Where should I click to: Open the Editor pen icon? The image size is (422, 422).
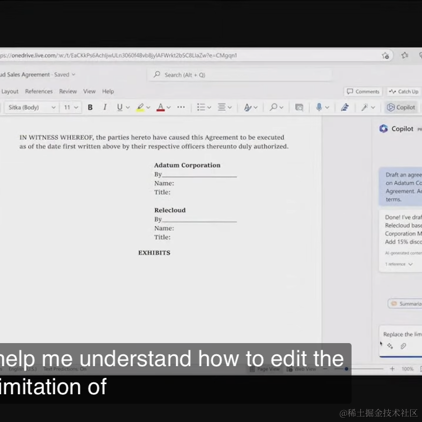[x=345, y=107]
